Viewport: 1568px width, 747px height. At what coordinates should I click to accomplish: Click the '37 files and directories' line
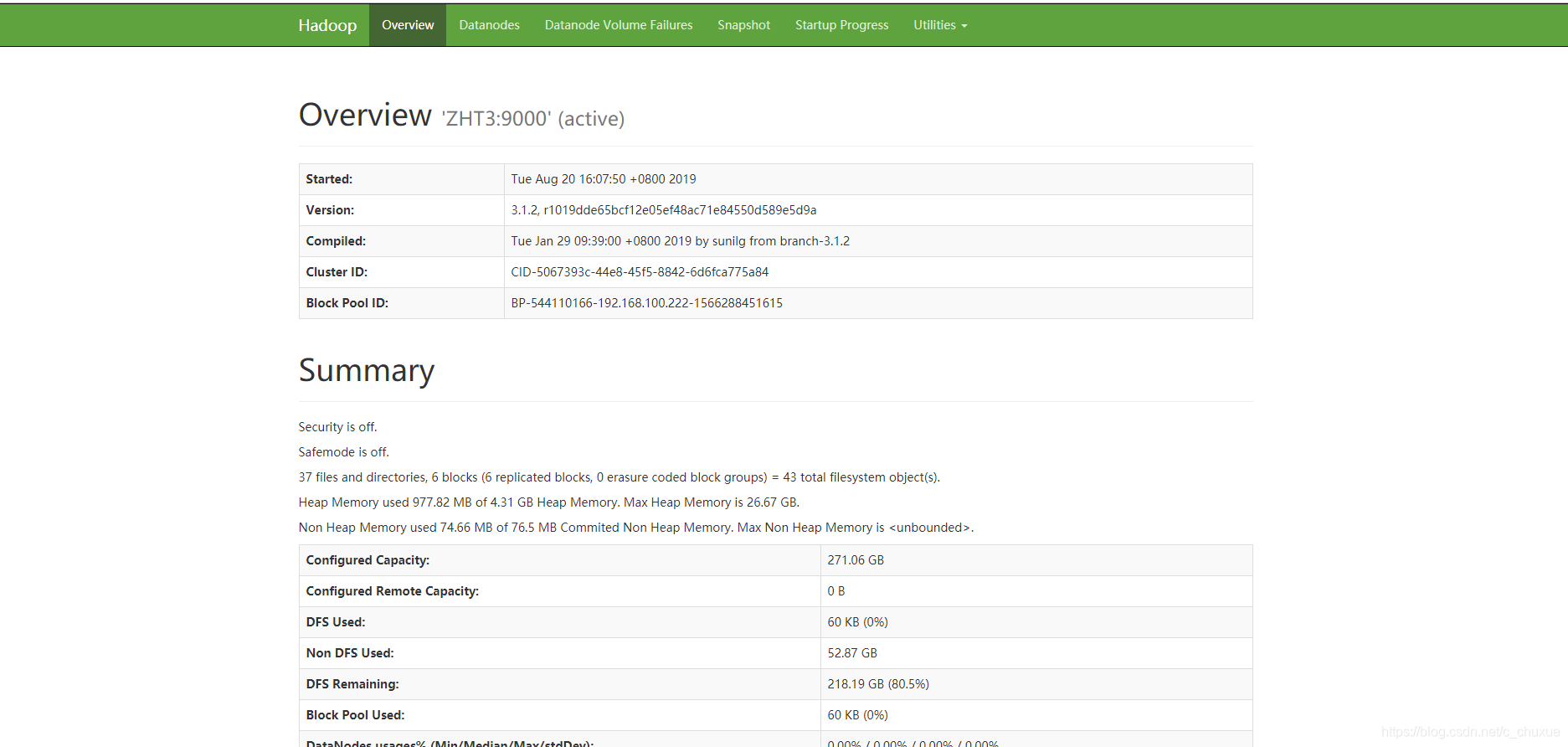point(619,477)
